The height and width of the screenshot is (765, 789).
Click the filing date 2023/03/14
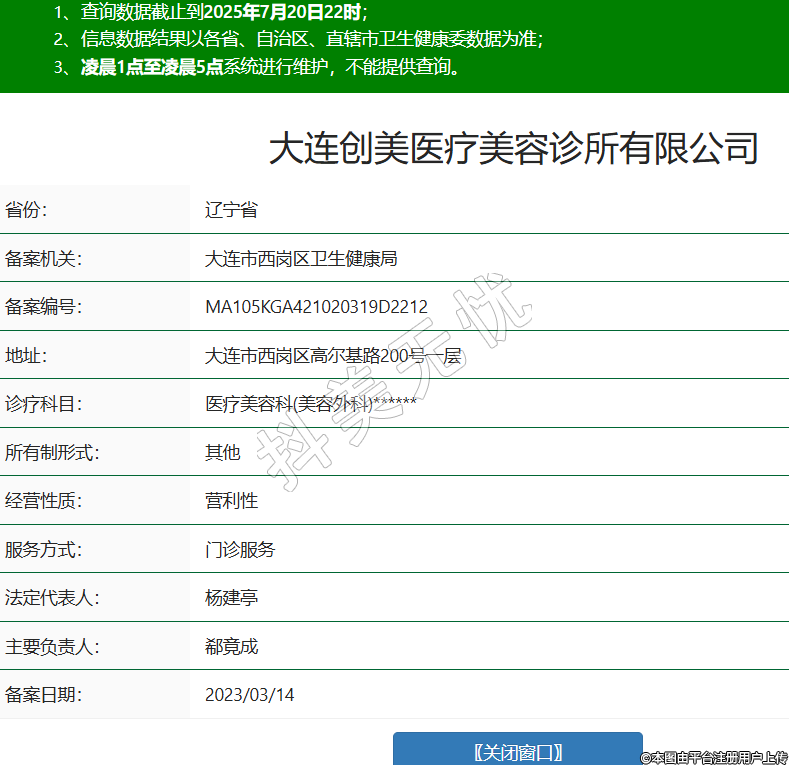coord(249,694)
